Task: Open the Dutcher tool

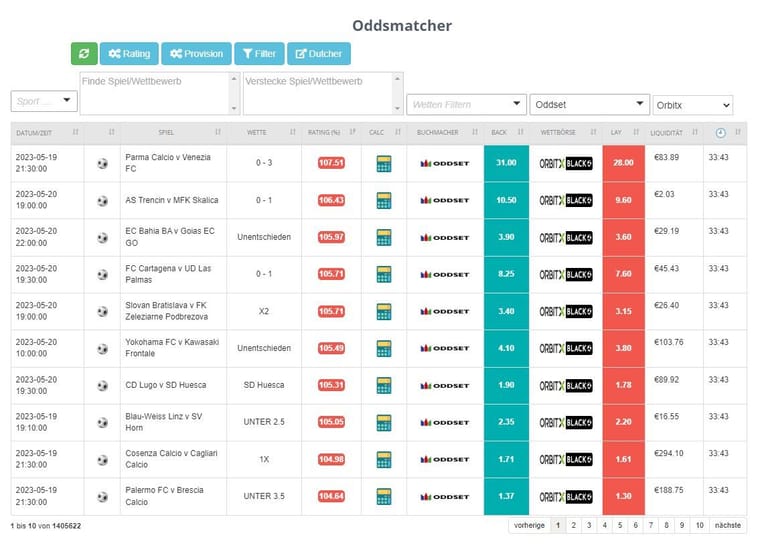Action: click(319, 53)
